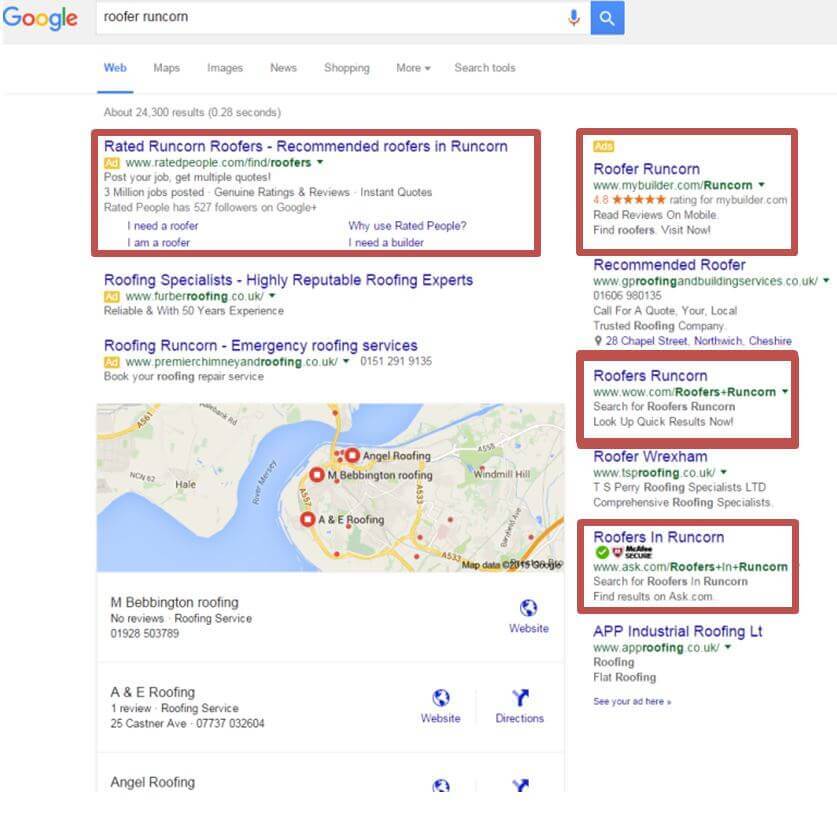Viewport: 837px width, 829px height.
Task: Switch to the Images tab
Action: (x=225, y=68)
